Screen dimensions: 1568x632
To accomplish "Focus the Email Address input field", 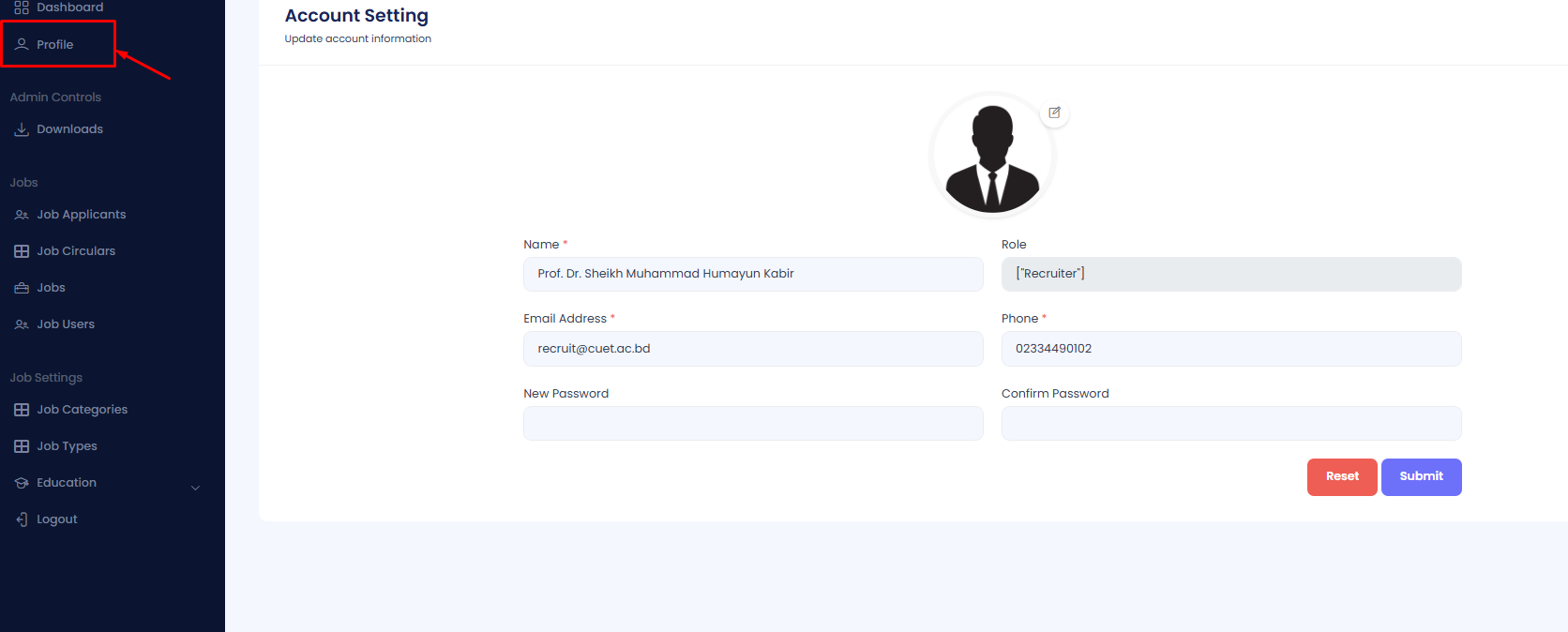I will (x=752, y=349).
